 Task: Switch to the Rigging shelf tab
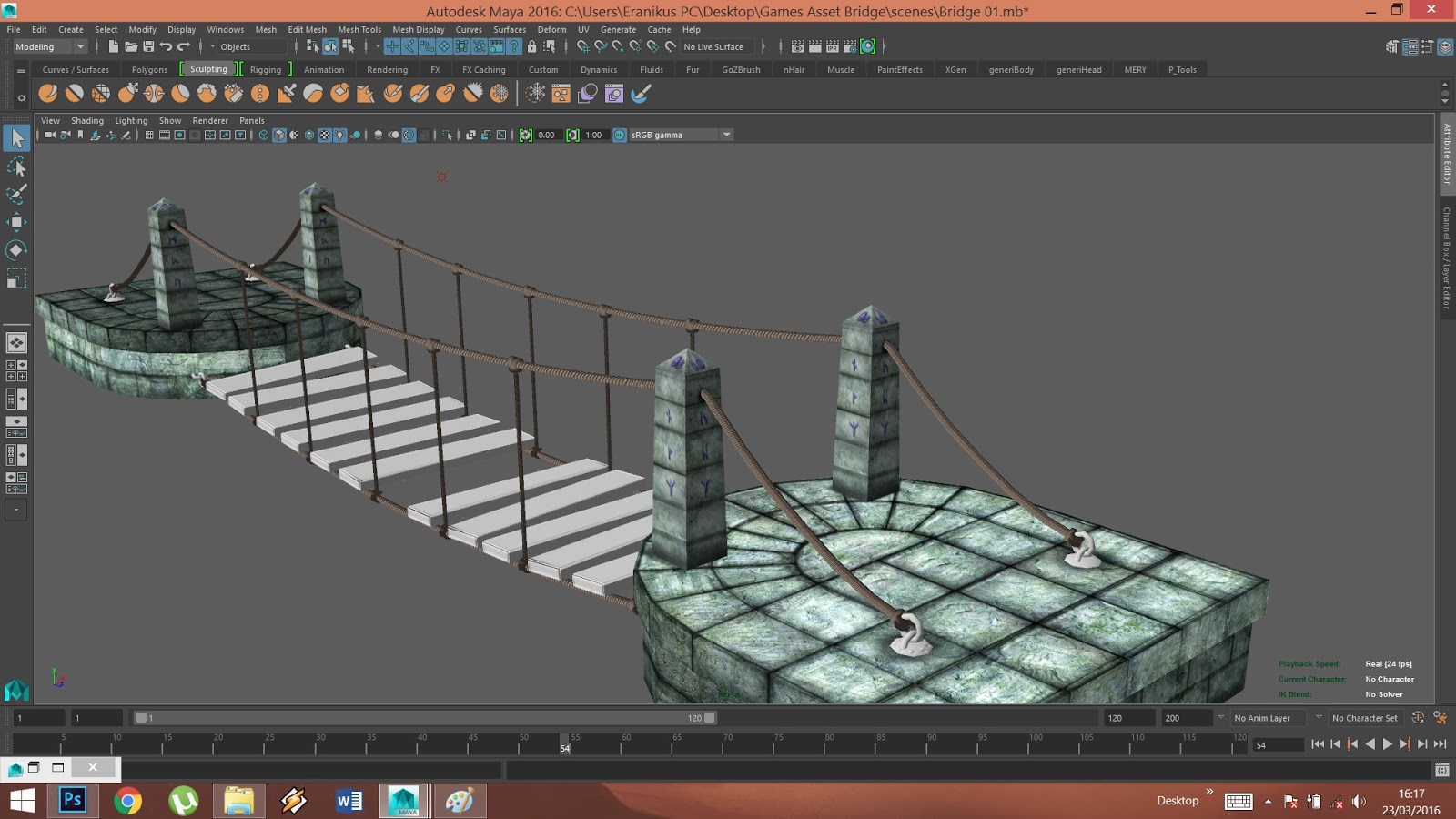click(x=265, y=69)
